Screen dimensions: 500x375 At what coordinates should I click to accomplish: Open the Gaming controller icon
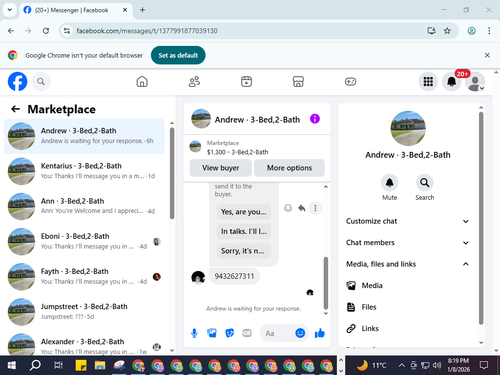pyautogui.click(x=350, y=81)
